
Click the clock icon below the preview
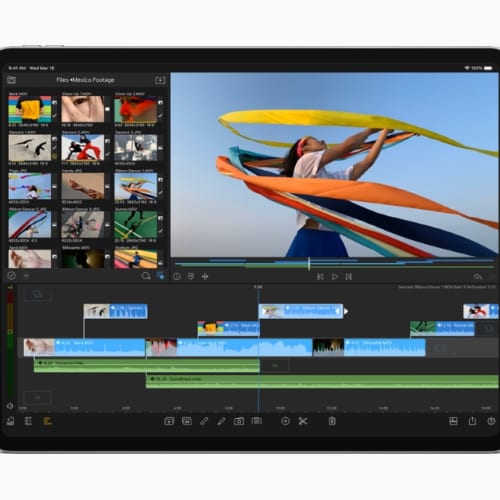click(177, 276)
